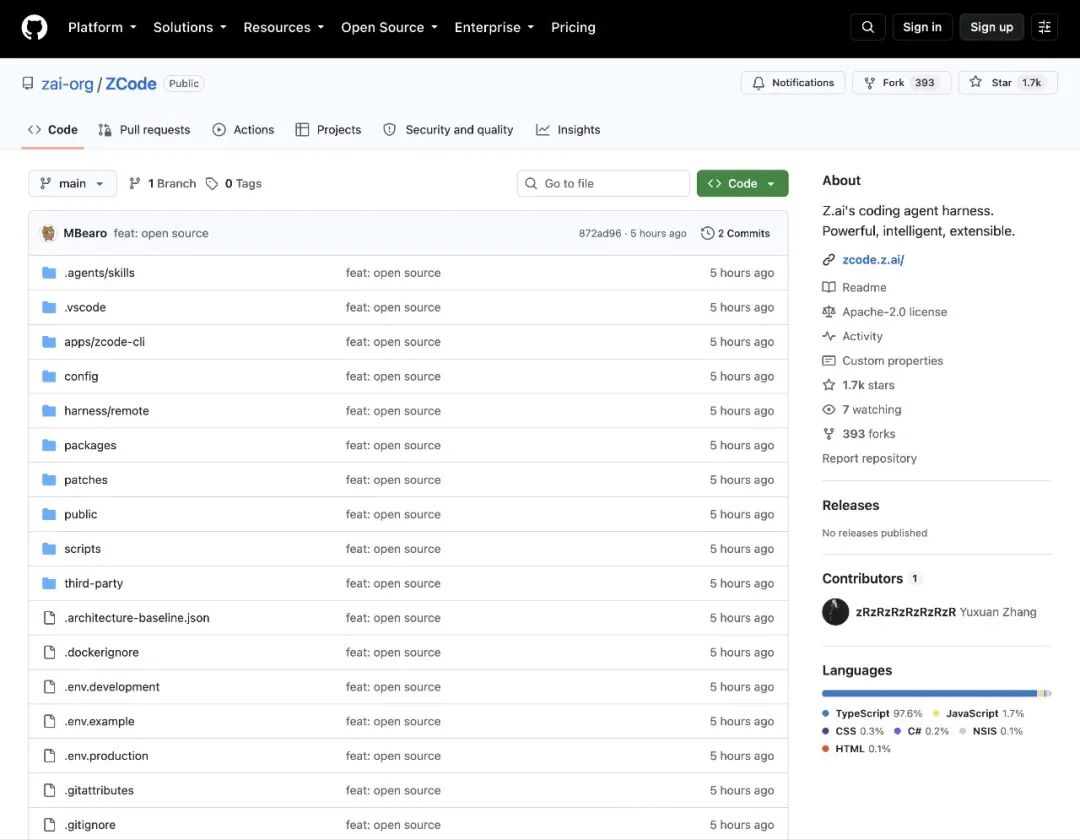Click the Readme book icon
The height and width of the screenshot is (840, 1080).
point(829,287)
